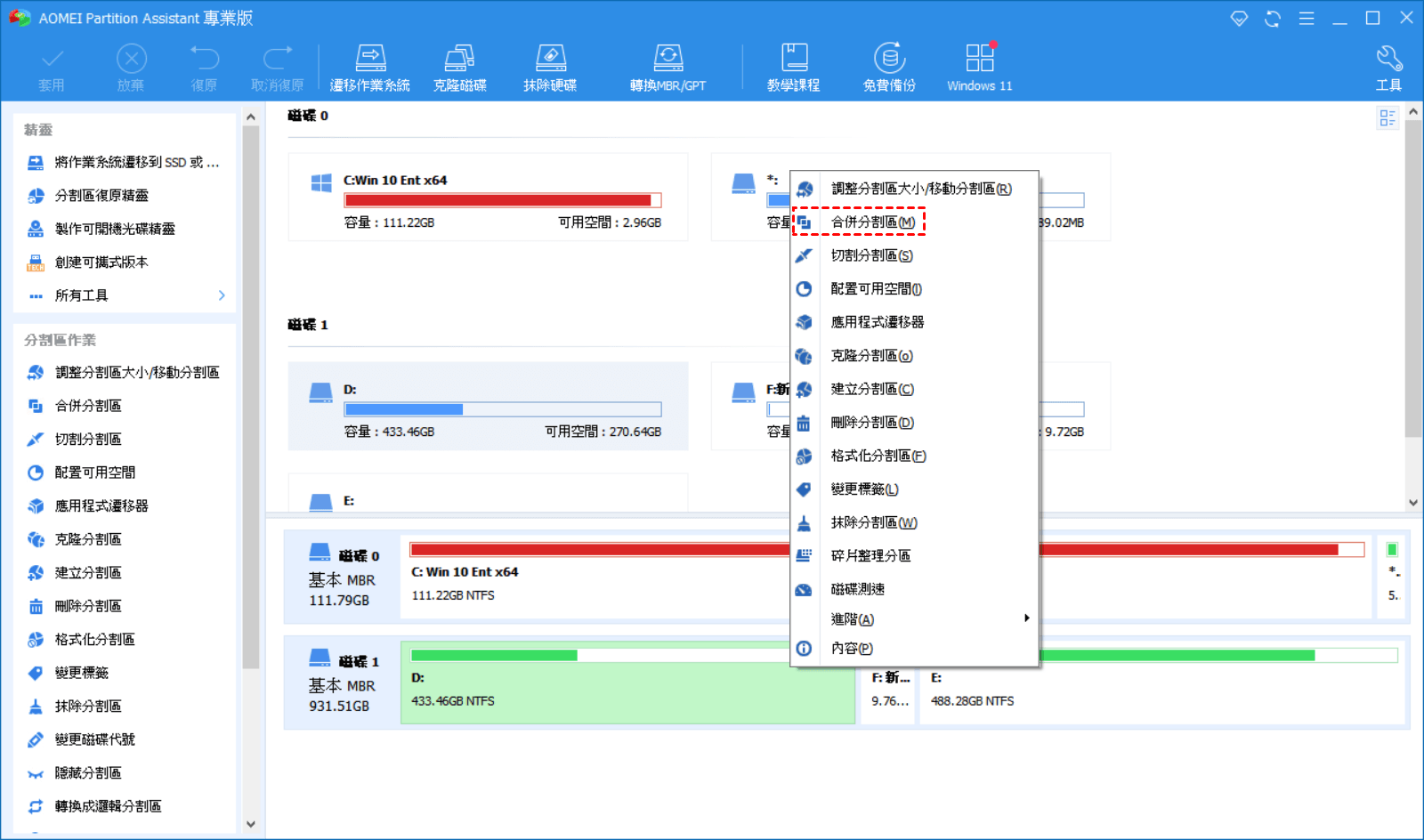
Task: Open the 抹除硬碟 wipe disk tool
Action: click(550, 68)
